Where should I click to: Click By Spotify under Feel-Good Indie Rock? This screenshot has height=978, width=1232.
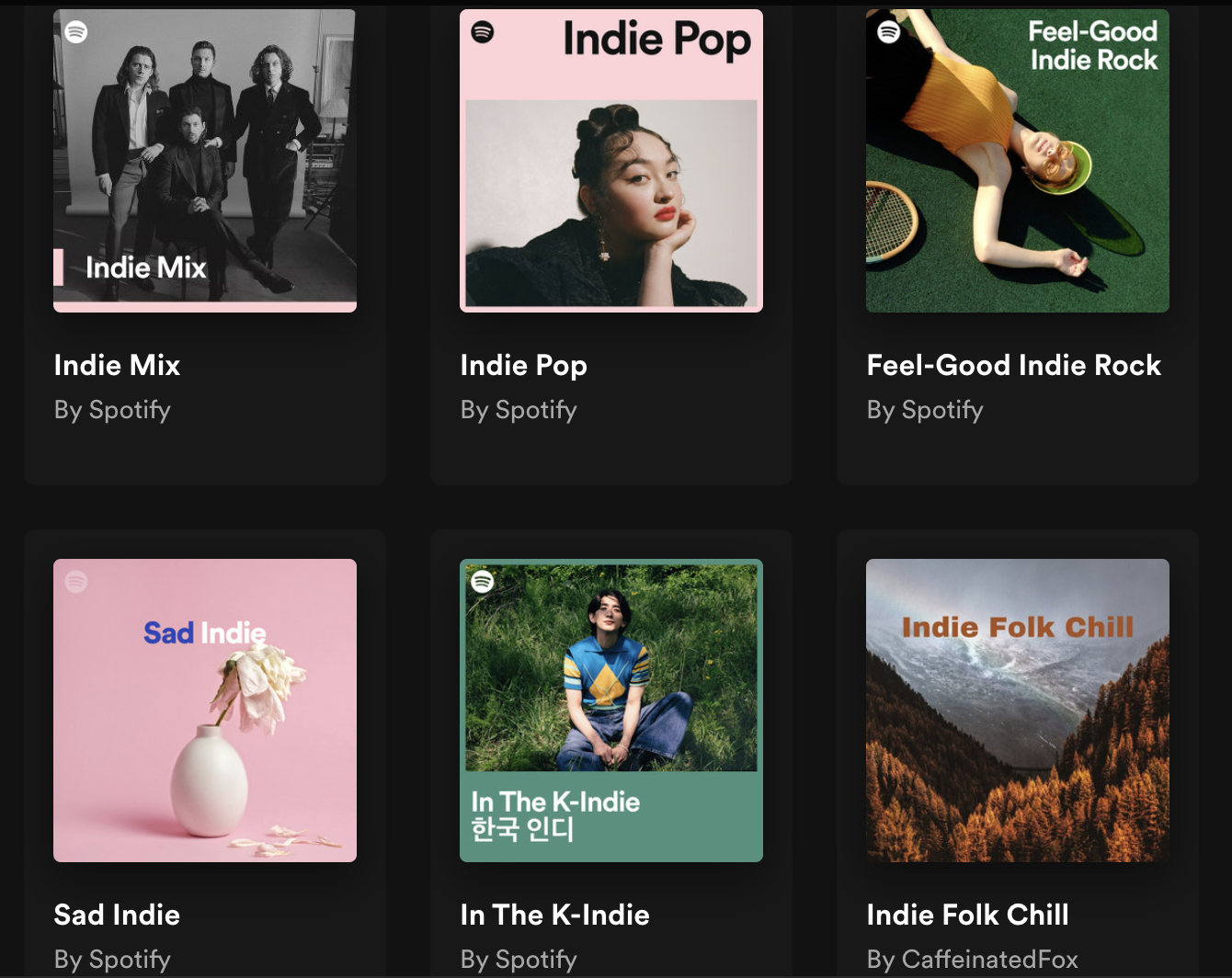pyautogui.click(x=925, y=410)
